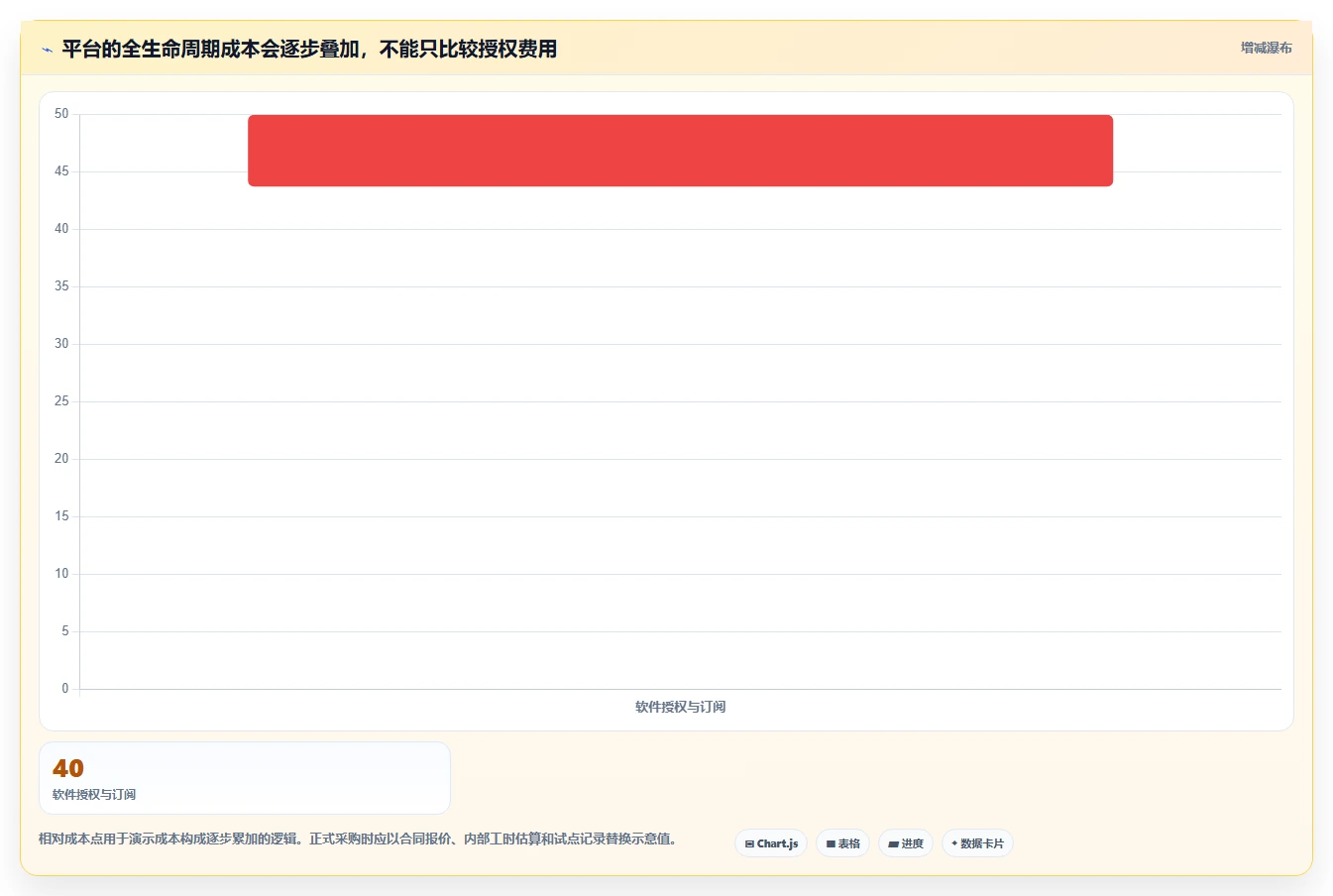
Task: Click the red waterfall bar in chart
Action: tap(680, 151)
